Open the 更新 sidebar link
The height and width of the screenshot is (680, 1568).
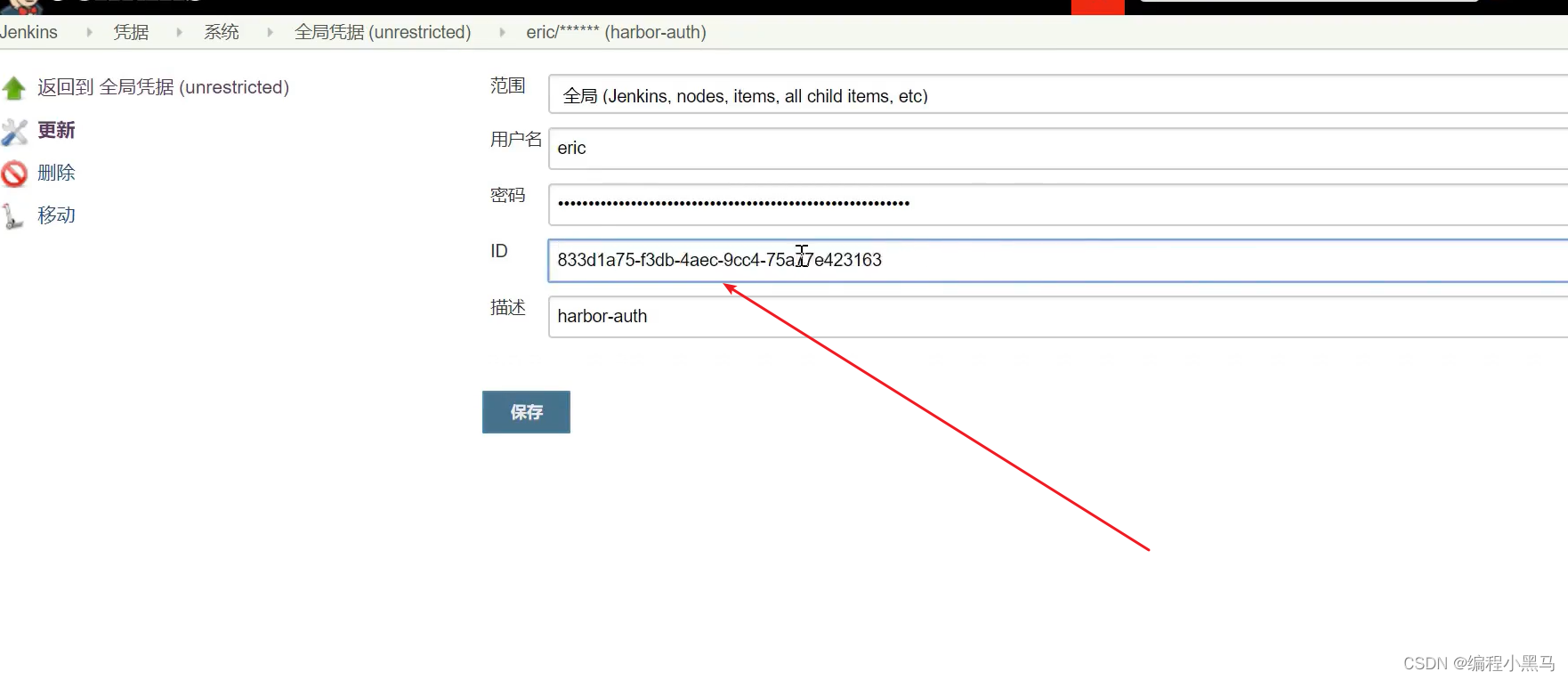click(x=56, y=130)
